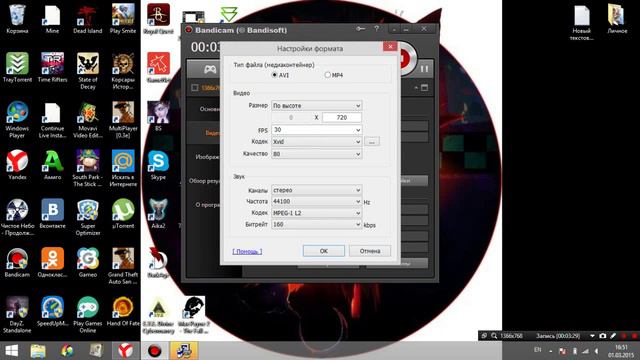Open Амиго browser desktop icon
Viewport: 640px width, 360px height.
52,164
